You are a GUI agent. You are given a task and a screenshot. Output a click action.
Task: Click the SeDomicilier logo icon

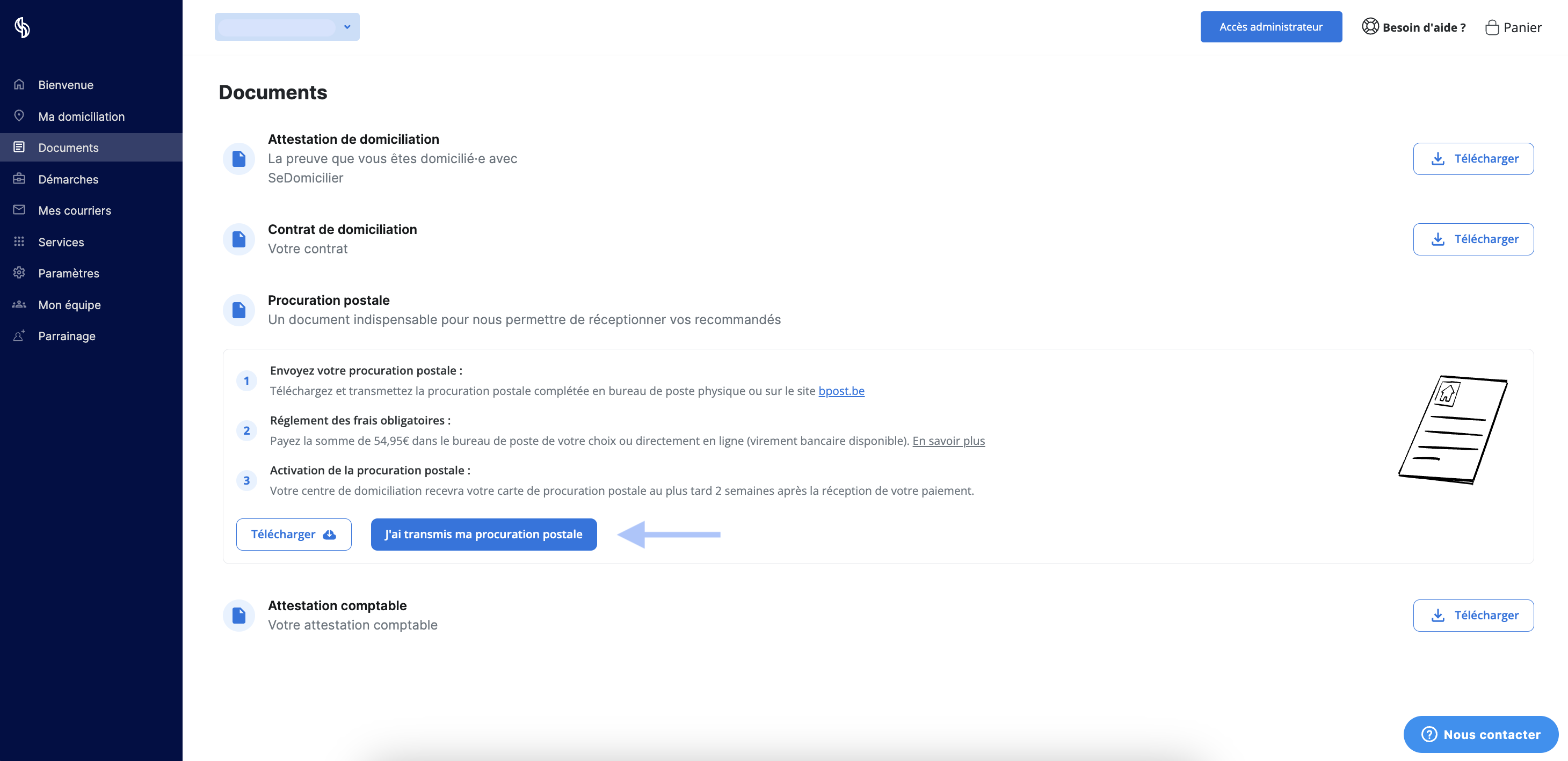(x=23, y=27)
